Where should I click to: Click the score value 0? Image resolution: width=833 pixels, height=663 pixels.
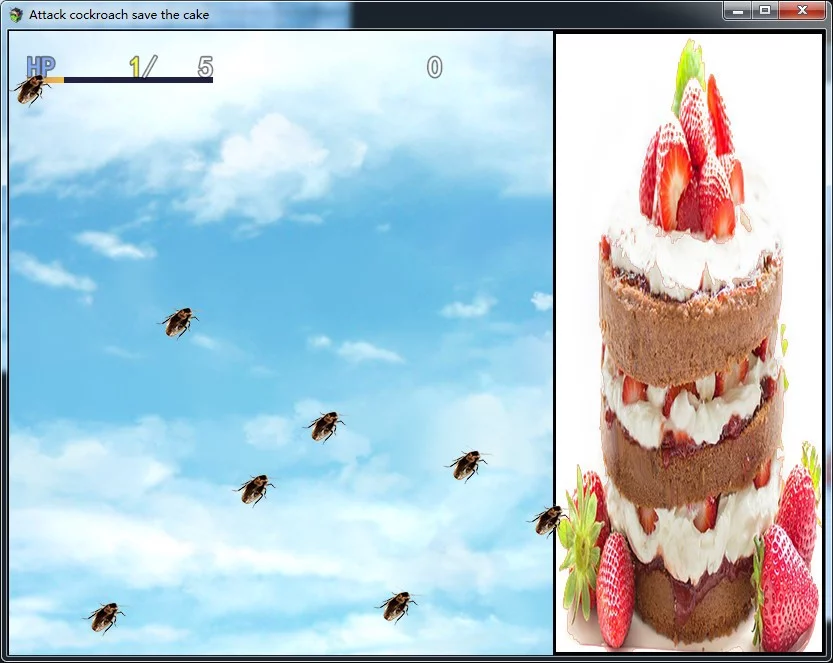[x=434, y=67]
